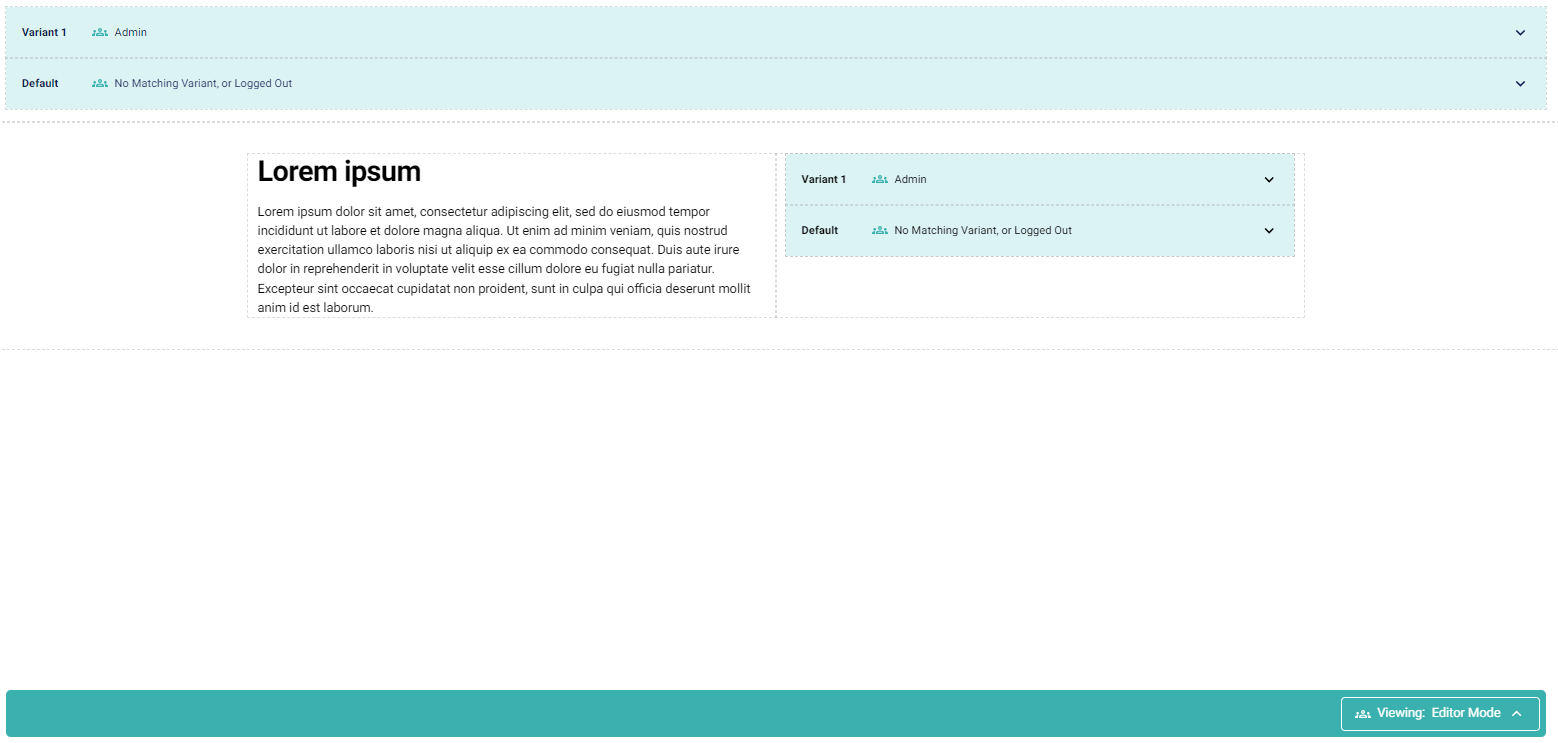Click the No Matching Variant, or Logged Out label
Screen dimensions: 1558x743
(x=202, y=83)
